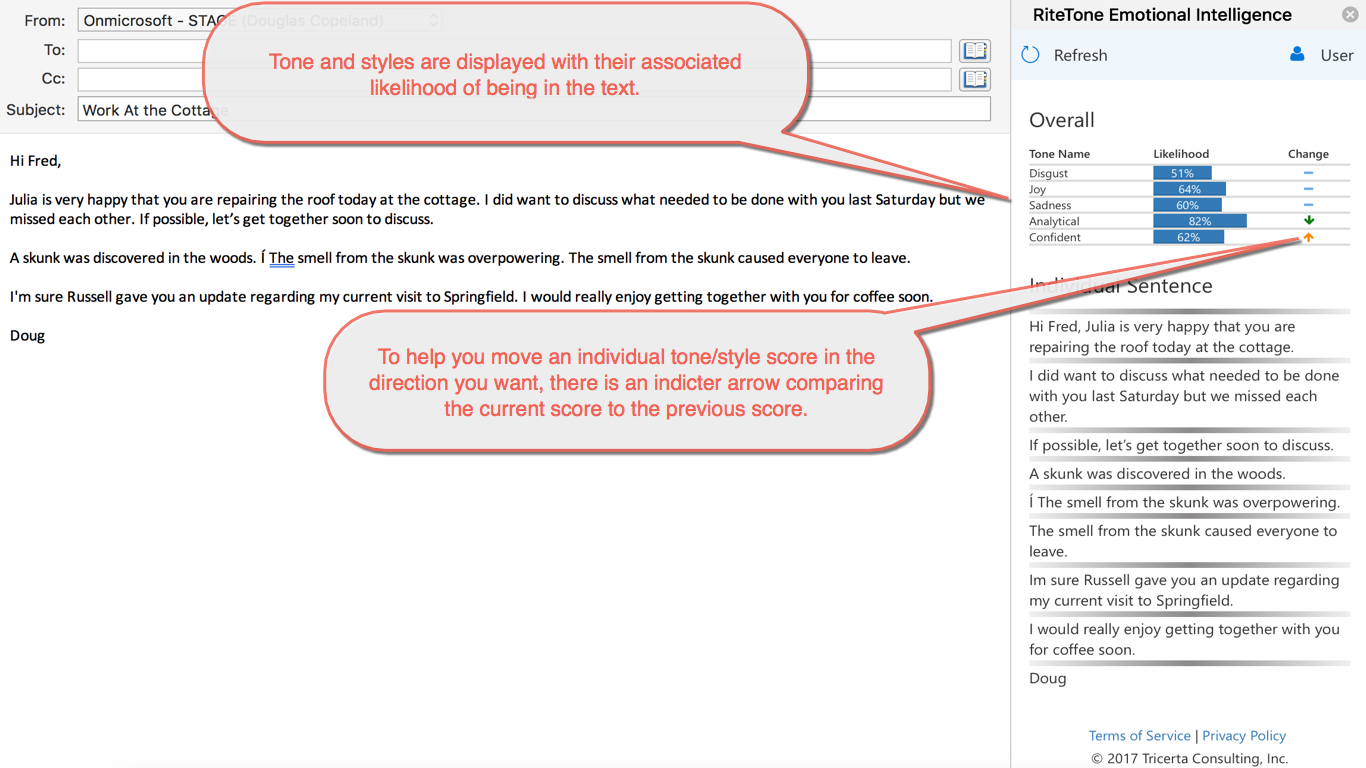Click the Analytical green down arrow
The image size is (1366, 768).
point(1308,221)
